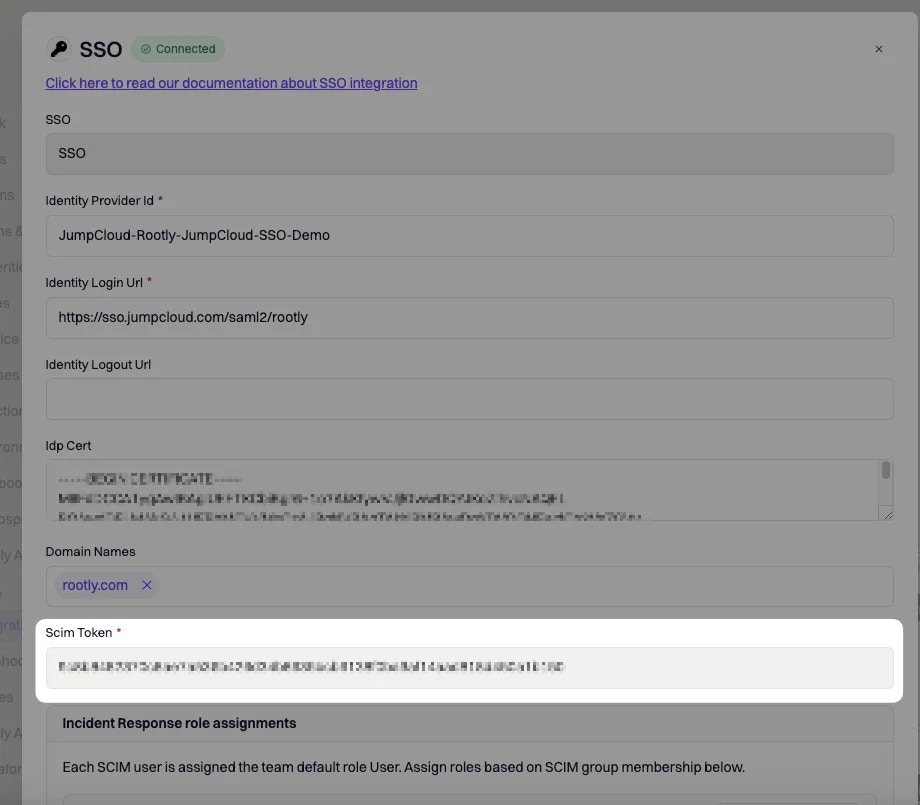Click the Idp Cert textarea resize handle

[888, 515]
